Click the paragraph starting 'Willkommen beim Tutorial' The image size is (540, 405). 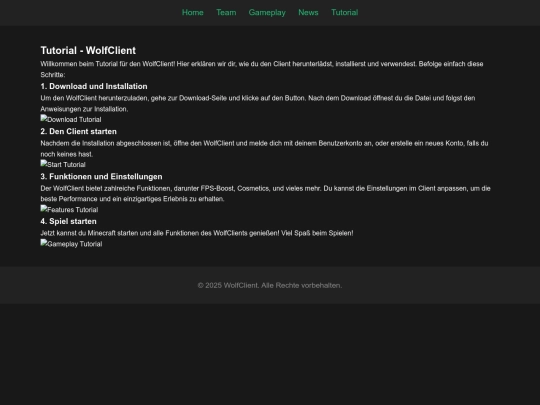click(262, 69)
